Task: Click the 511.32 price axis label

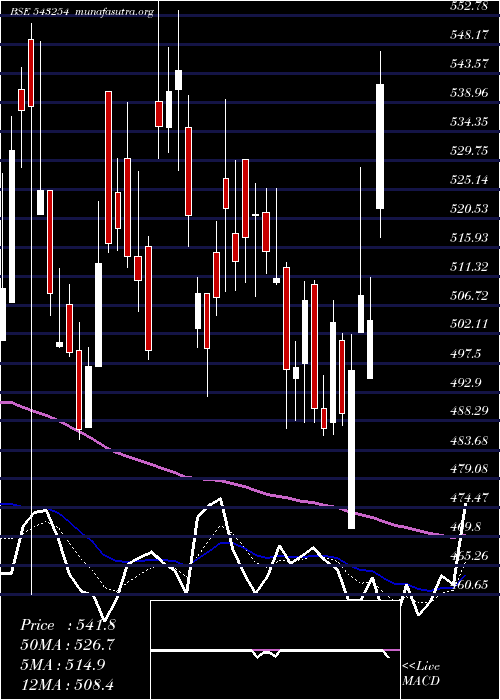Action: (469, 267)
